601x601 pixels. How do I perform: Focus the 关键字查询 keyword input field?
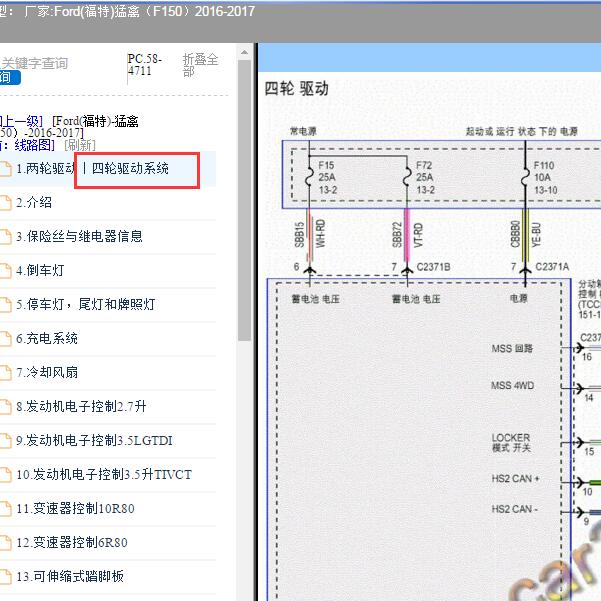(34, 63)
